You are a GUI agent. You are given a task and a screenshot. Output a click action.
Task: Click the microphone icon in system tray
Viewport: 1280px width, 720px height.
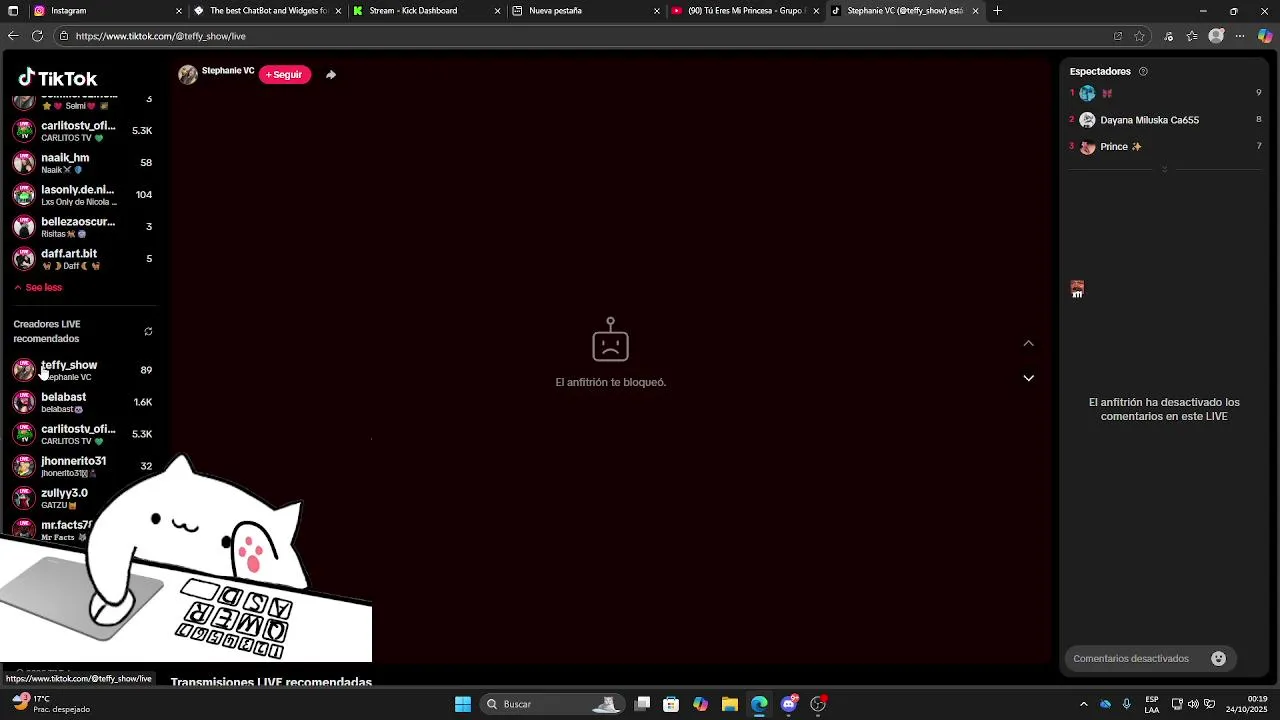point(1127,704)
